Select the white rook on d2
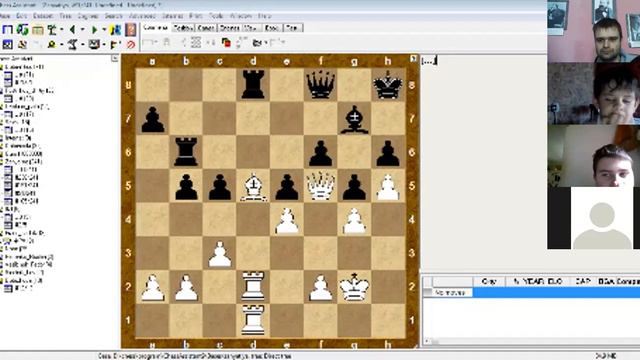Screen dimensions: 640x360 [x=253, y=287]
